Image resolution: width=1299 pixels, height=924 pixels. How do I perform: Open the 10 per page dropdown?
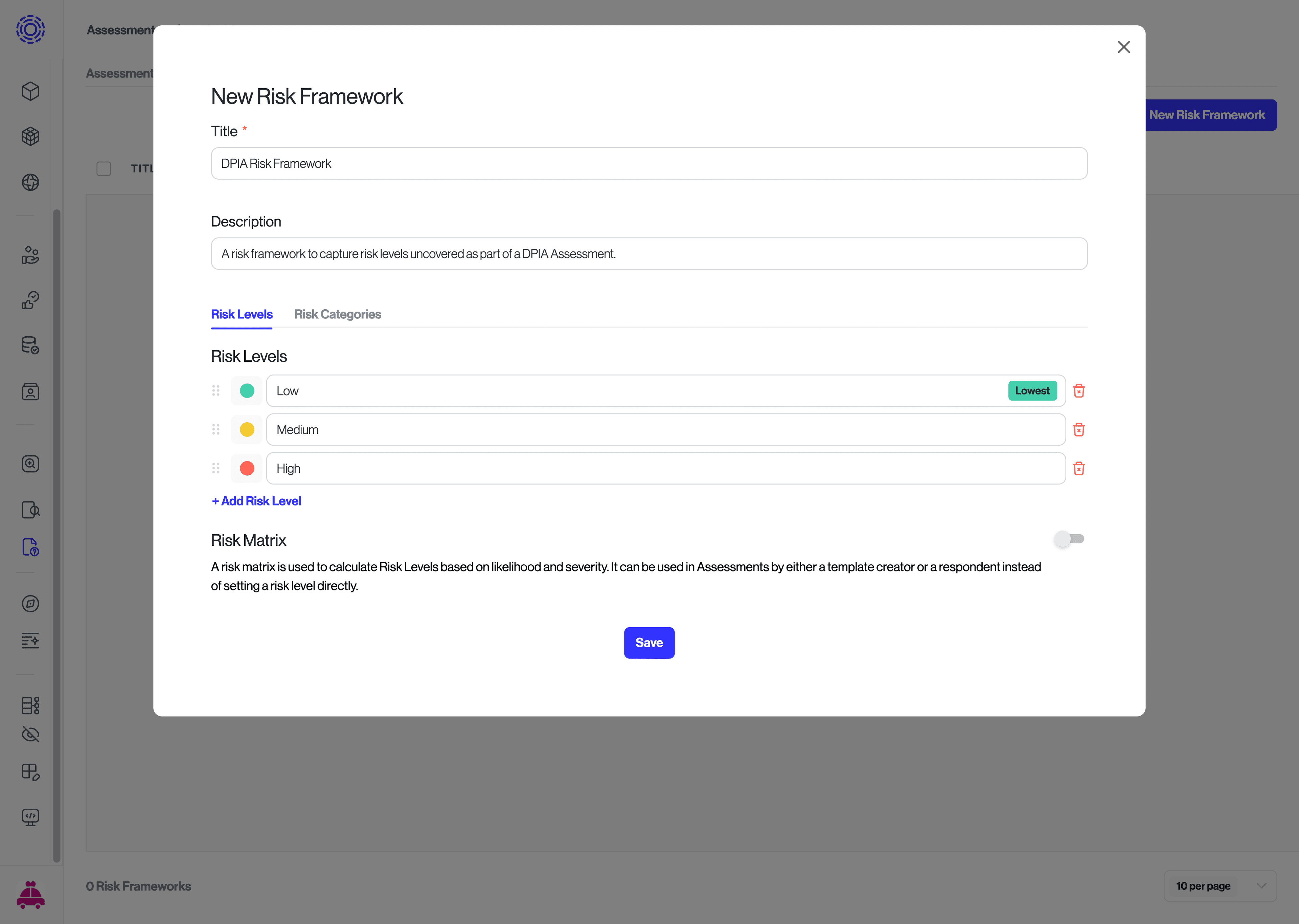coord(1221,886)
